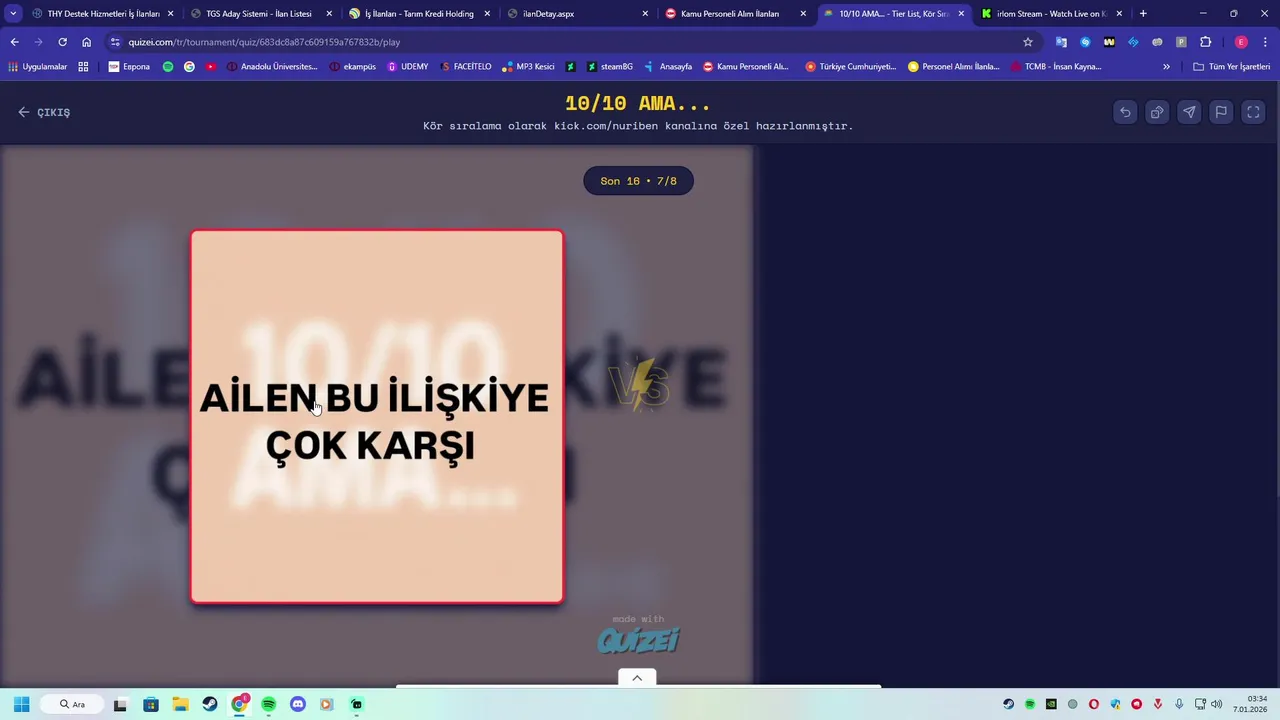Open the Windows Start menu
Viewport: 1280px width, 720px height.
coord(21,704)
